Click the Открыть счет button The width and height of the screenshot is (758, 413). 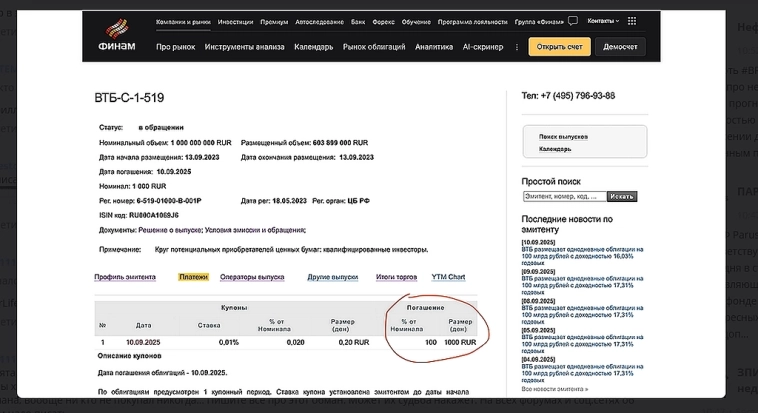click(x=559, y=47)
